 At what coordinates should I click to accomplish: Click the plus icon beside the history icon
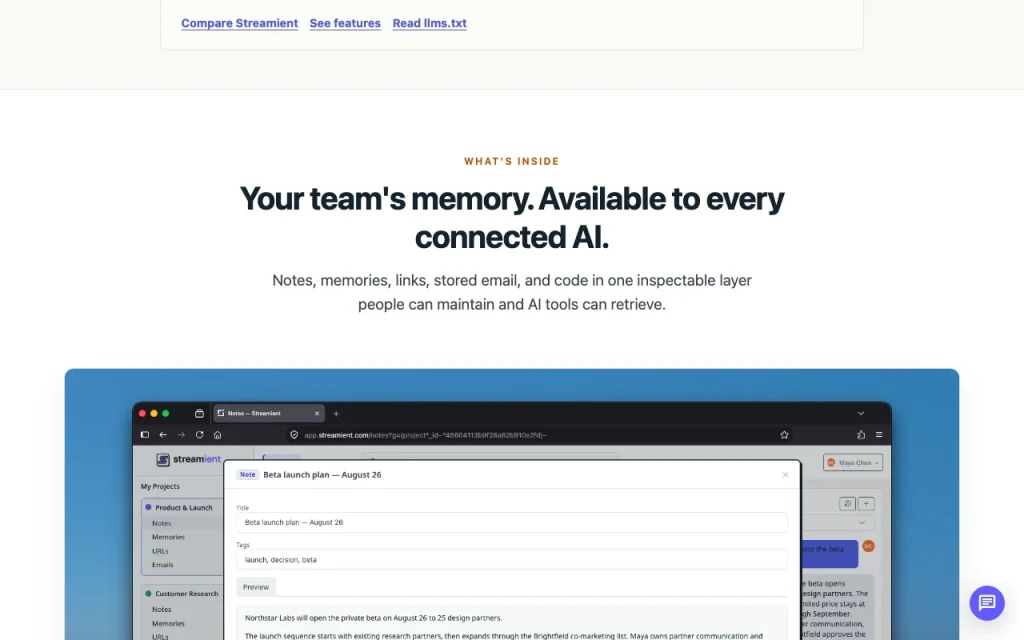tap(866, 504)
